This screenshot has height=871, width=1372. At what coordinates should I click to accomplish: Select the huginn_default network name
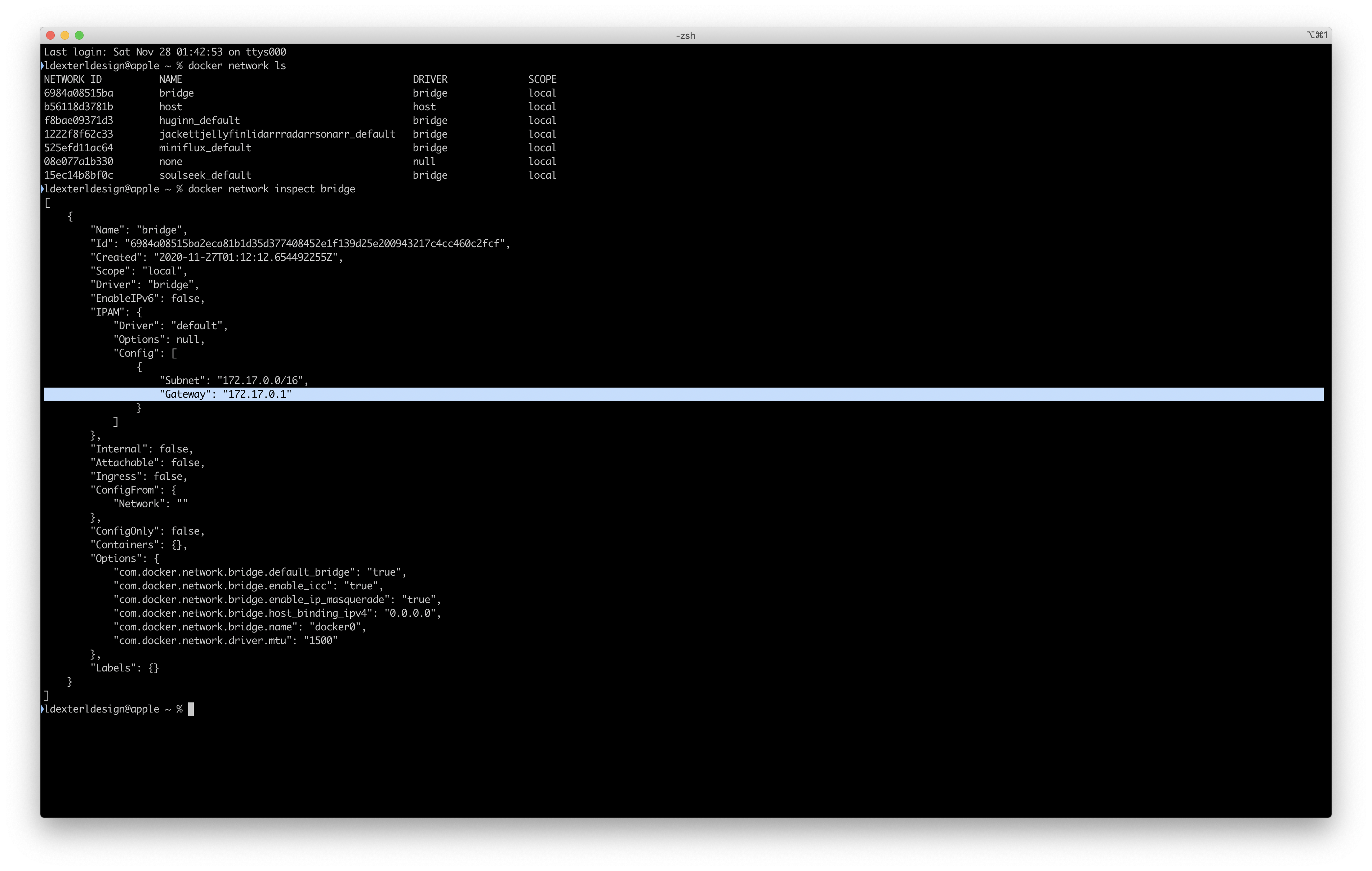pyautogui.click(x=199, y=120)
